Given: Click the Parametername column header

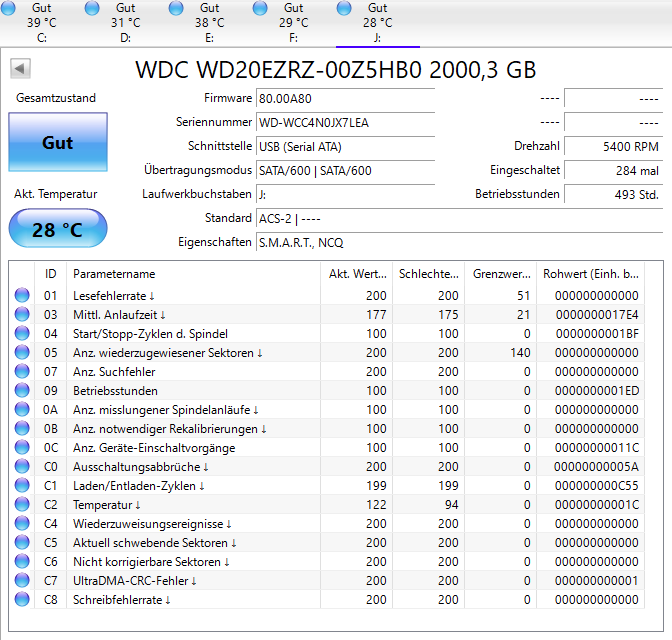Looking at the screenshot, I should point(194,274).
